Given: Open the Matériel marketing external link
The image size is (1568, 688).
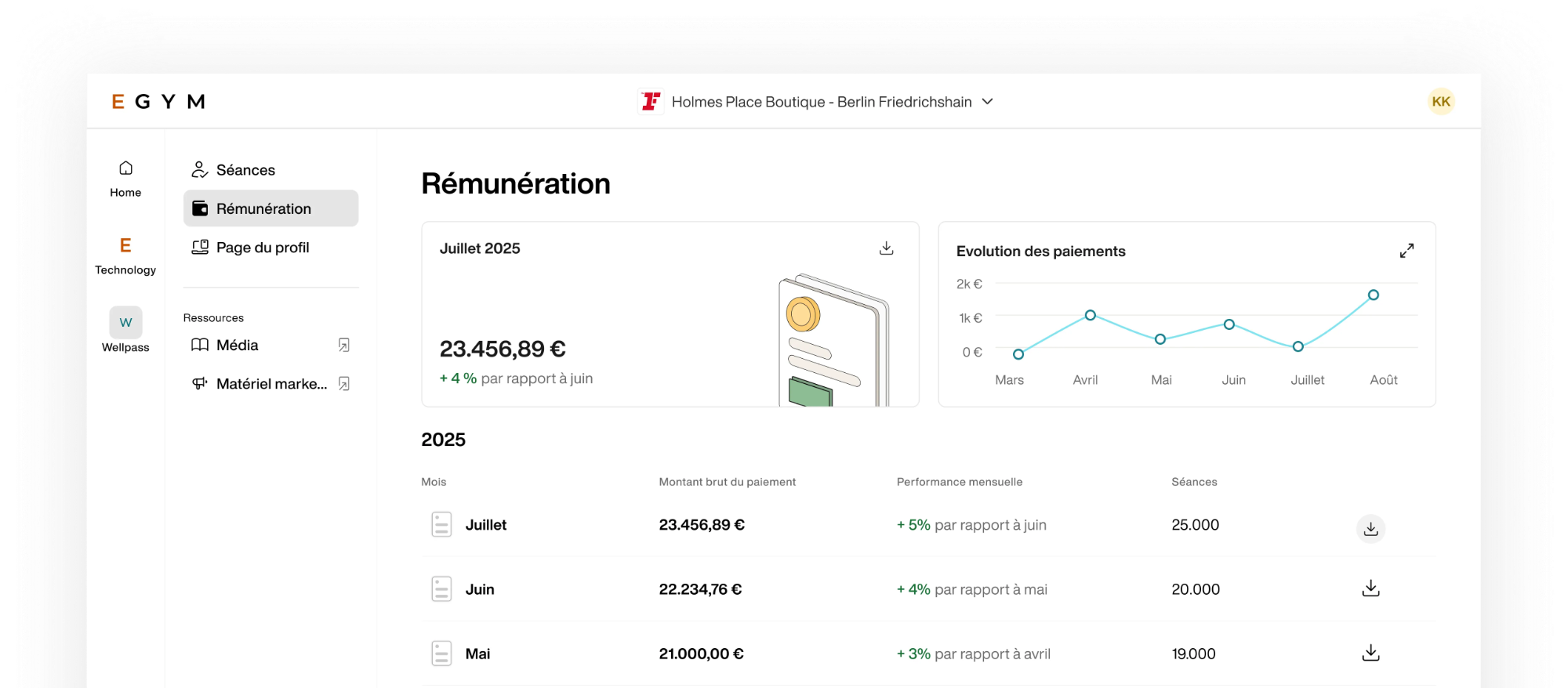Looking at the screenshot, I should point(343,384).
